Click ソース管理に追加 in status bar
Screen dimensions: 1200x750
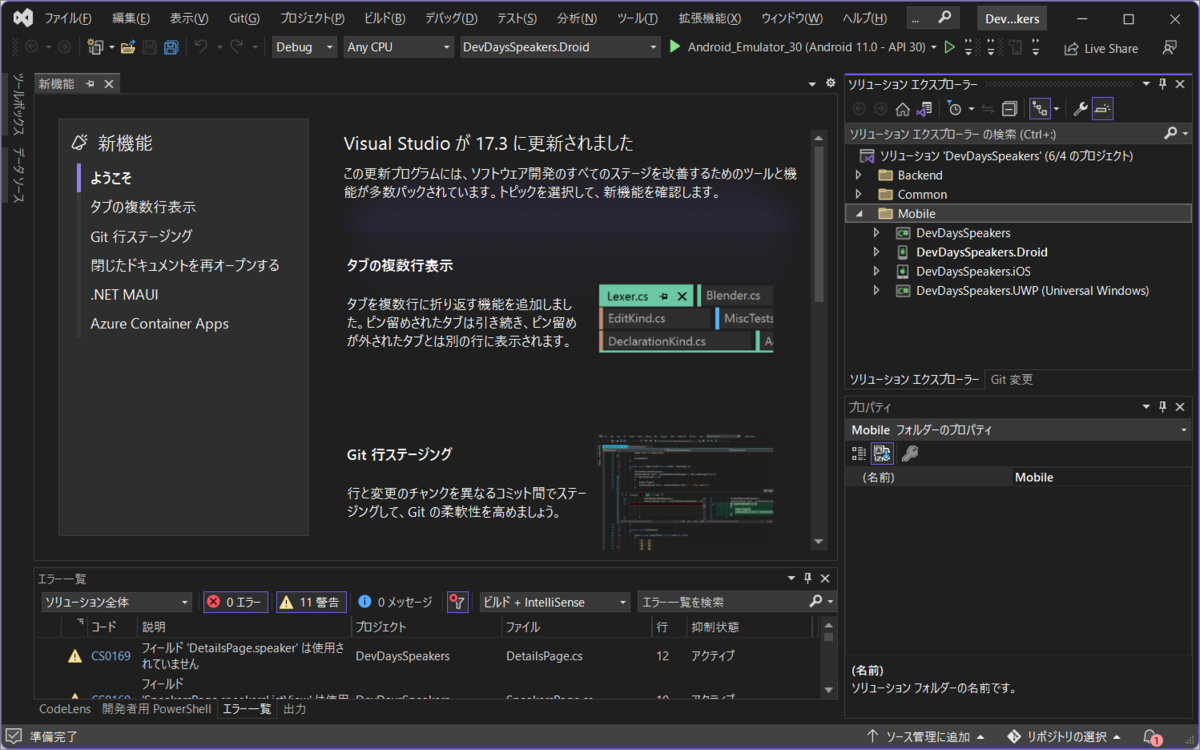[x=926, y=737]
